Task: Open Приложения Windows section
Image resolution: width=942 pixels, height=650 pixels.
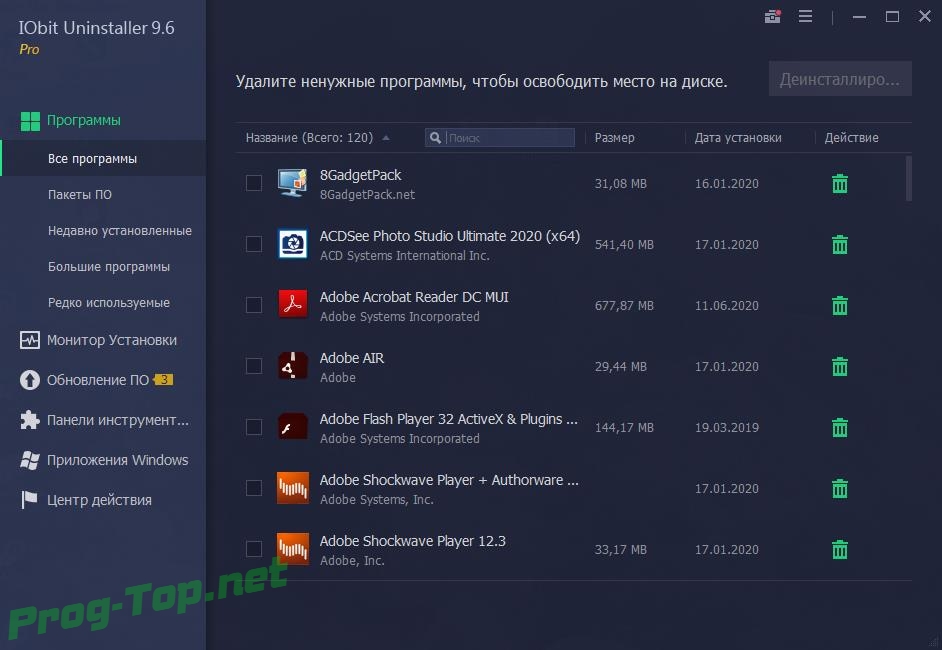Action: click(118, 460)
